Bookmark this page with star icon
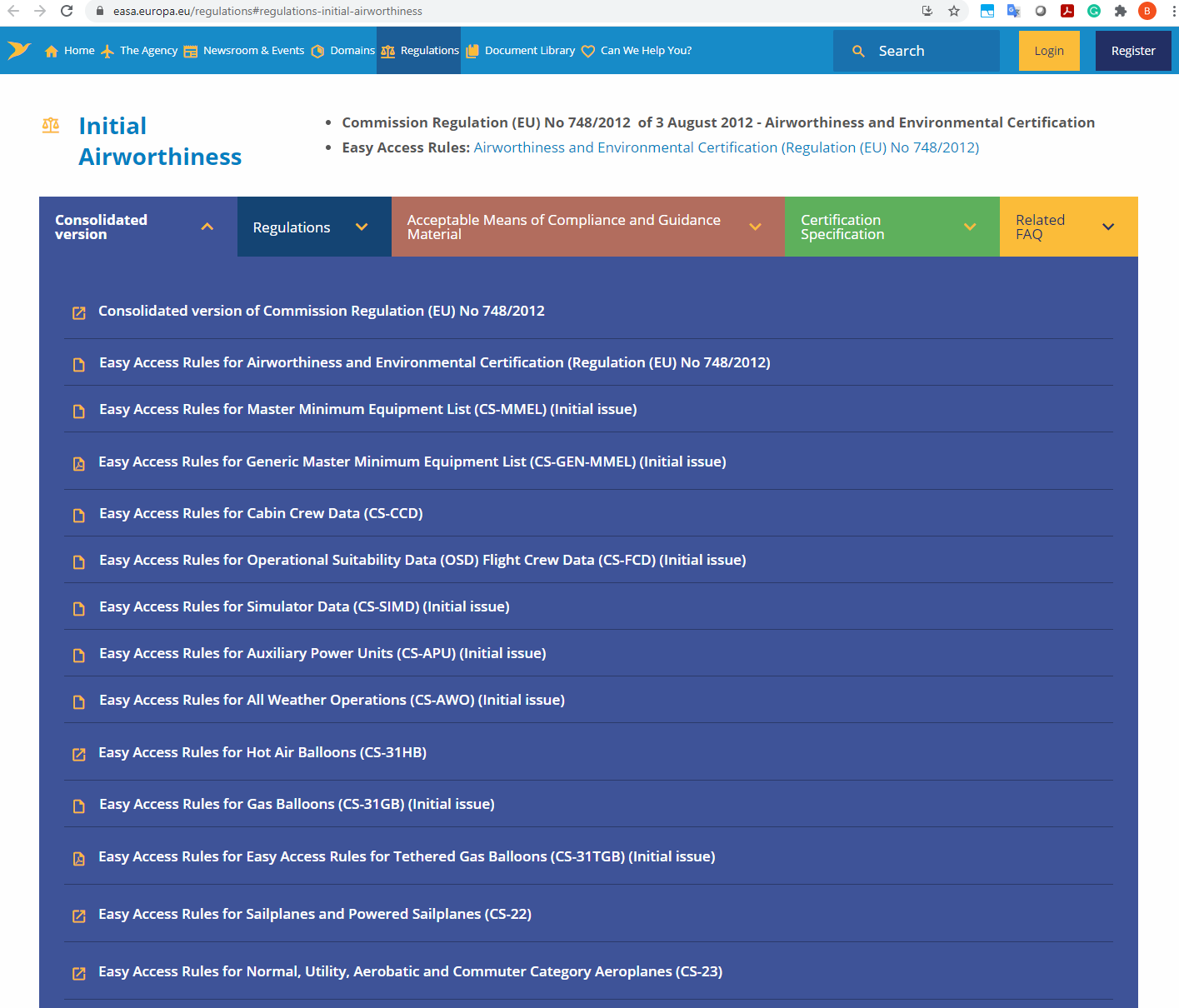 click(x=954, y=11)
